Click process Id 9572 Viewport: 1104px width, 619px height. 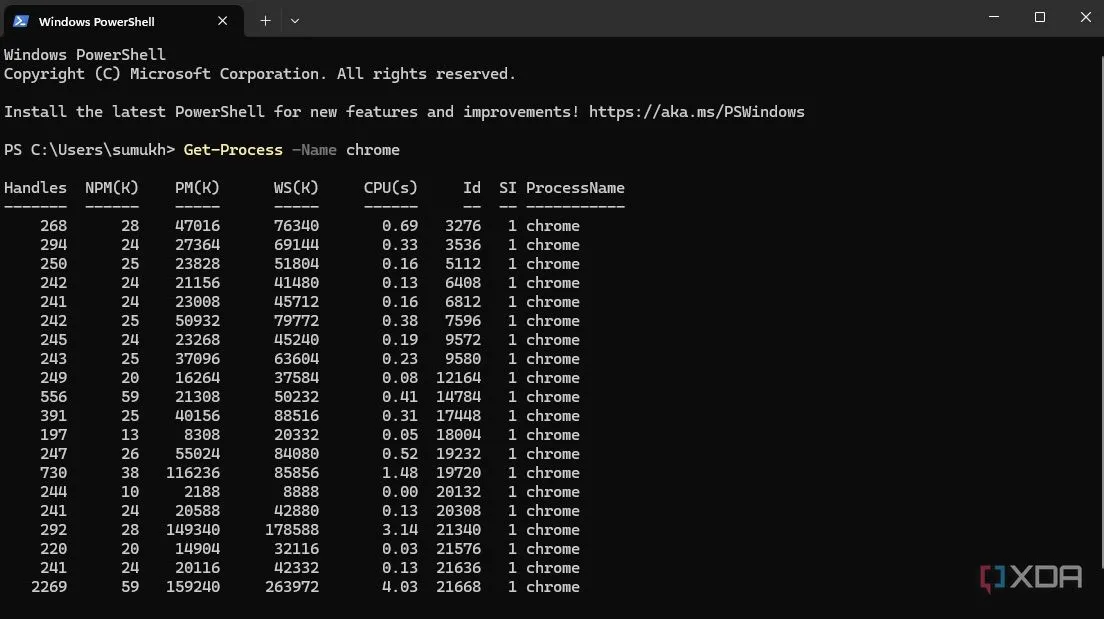pos(463,340)
